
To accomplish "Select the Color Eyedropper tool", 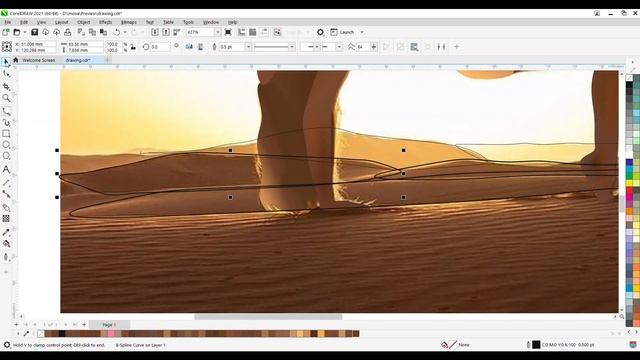I will pos(6,232).
